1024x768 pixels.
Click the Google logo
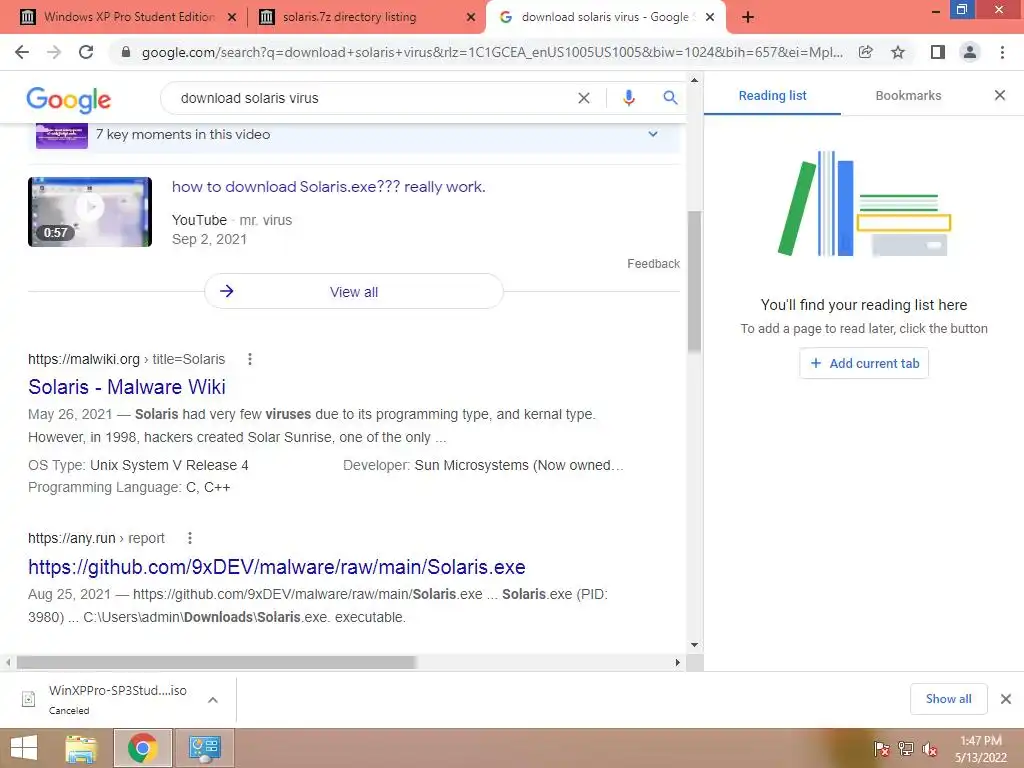click(x=69, y=100)
